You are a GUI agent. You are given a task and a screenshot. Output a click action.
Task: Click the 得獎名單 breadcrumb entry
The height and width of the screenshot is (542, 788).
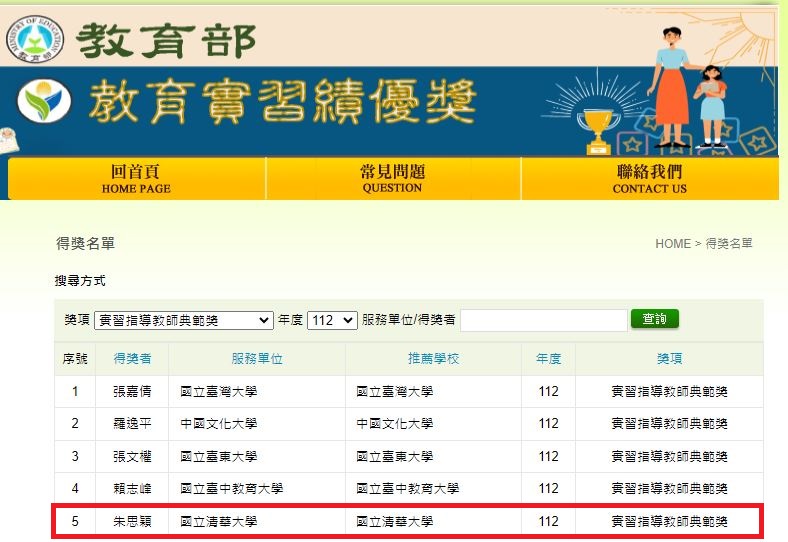[729, 244]
